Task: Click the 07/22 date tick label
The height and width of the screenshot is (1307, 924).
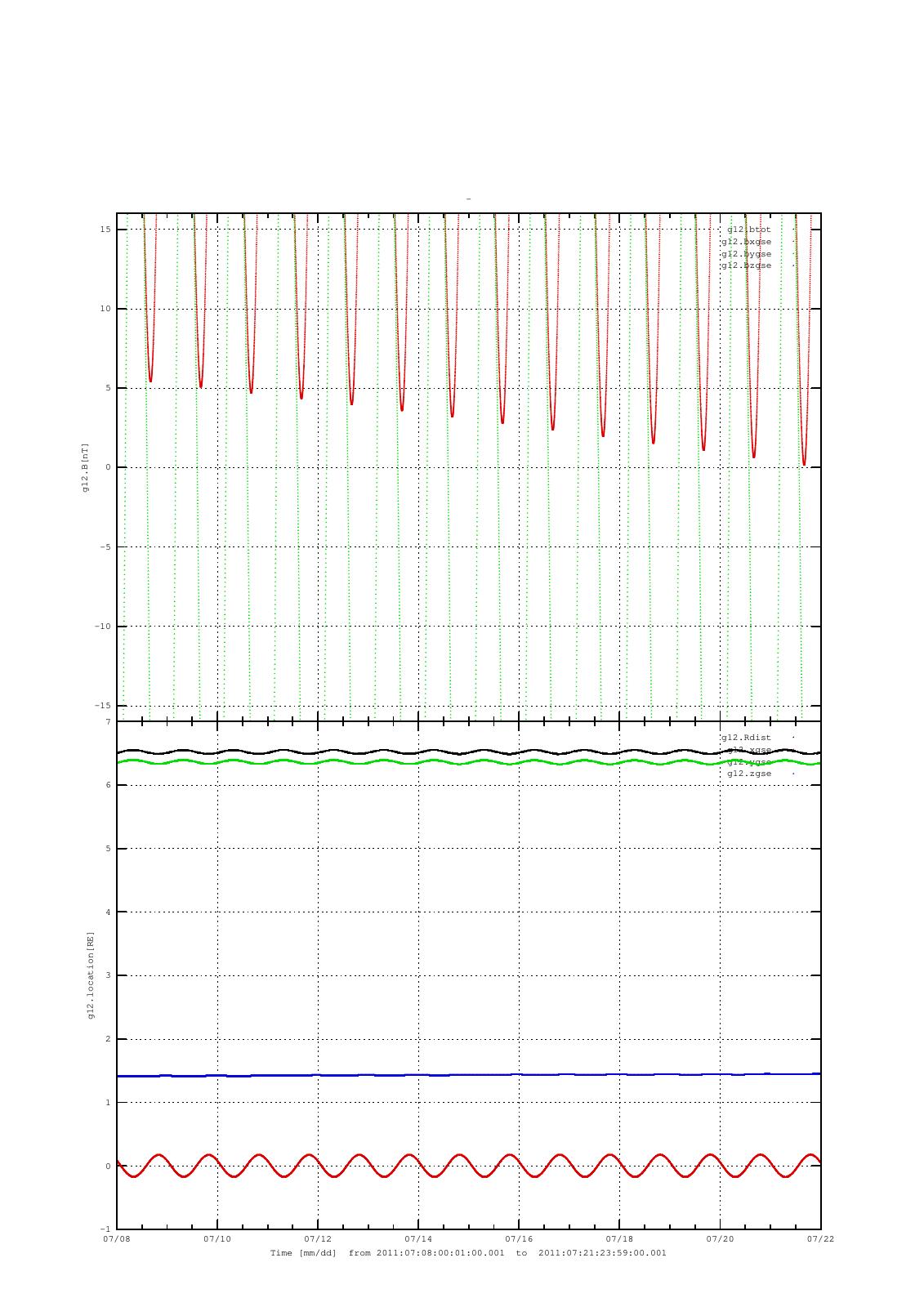Action: coord(820,1239)
